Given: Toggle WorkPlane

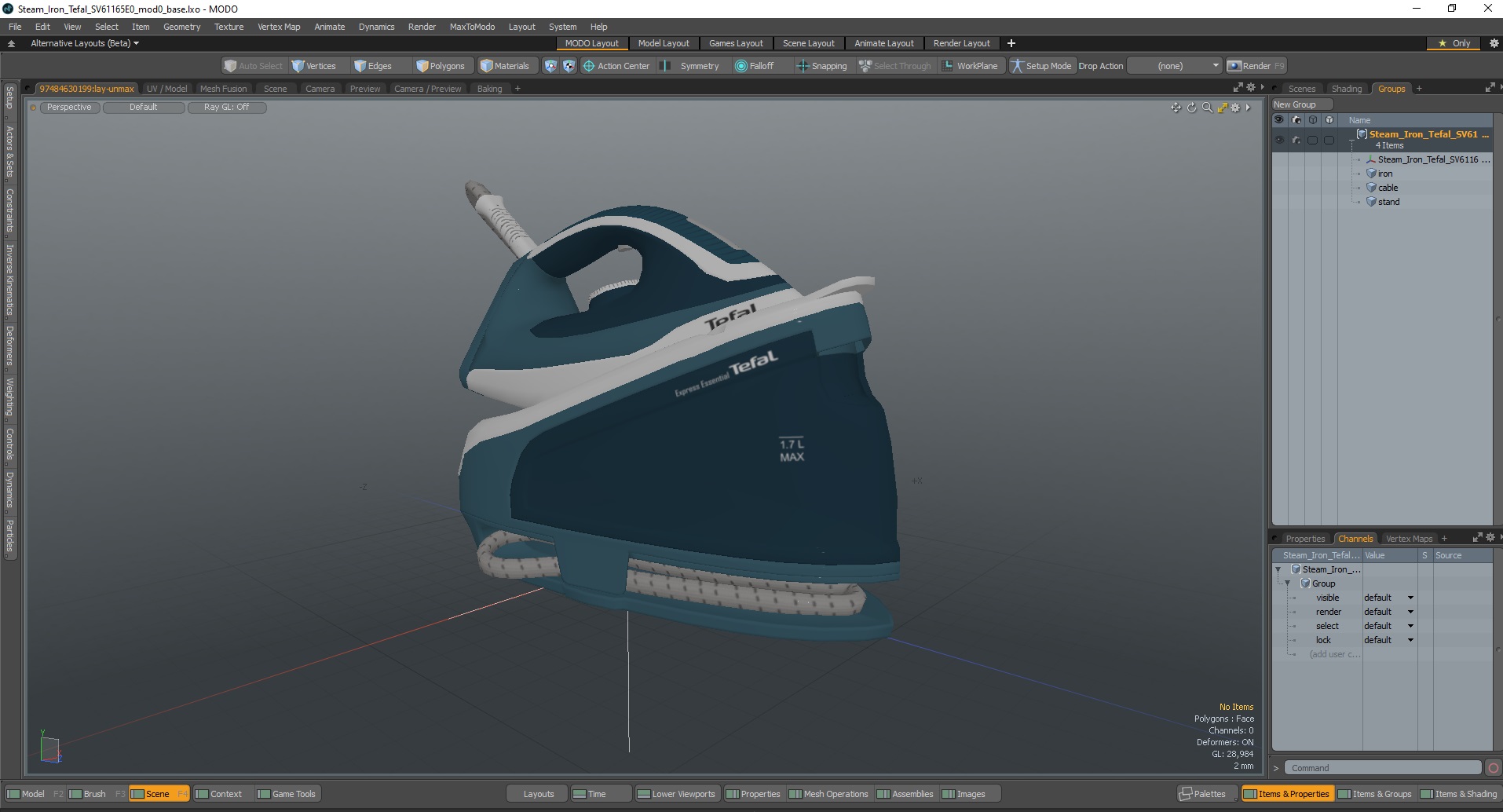Looking at the screenshot, I should coord(970,66).
